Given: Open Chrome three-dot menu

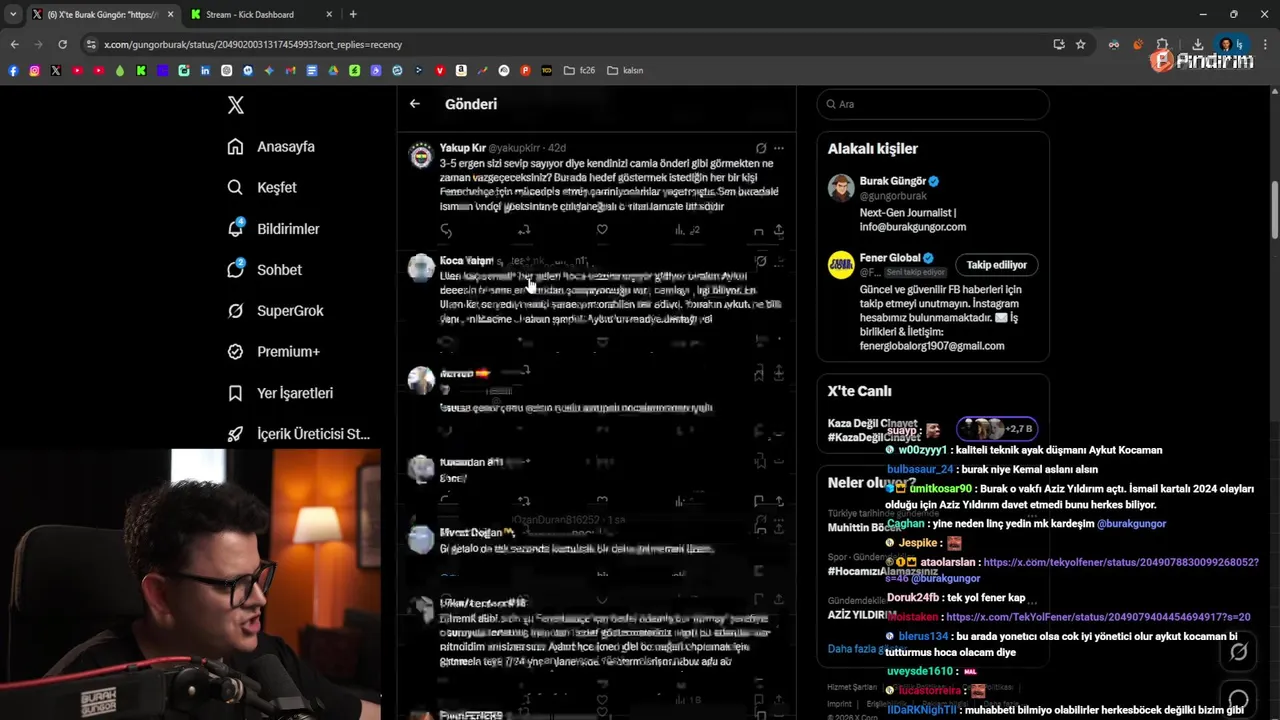Looking at the screenshot, I should tap(1266, 44).
